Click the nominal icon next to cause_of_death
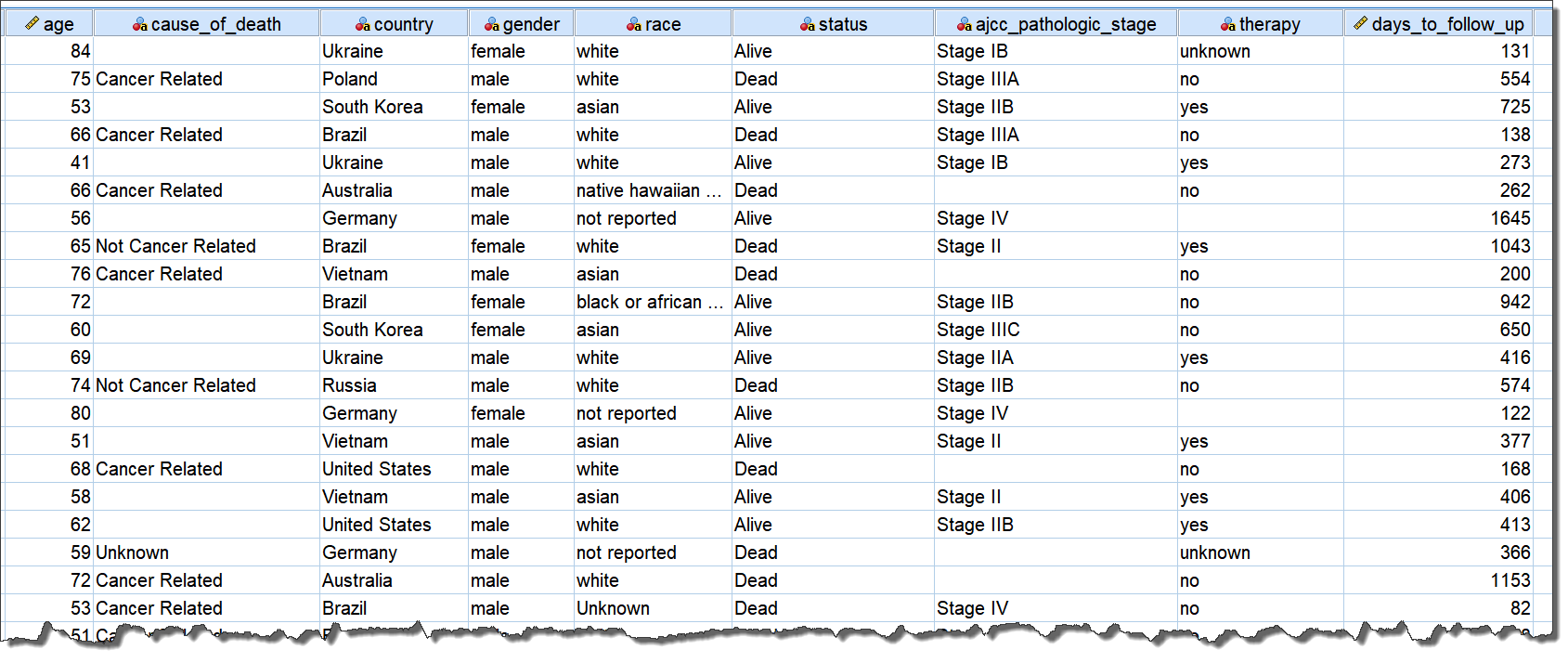 (140, 25)
